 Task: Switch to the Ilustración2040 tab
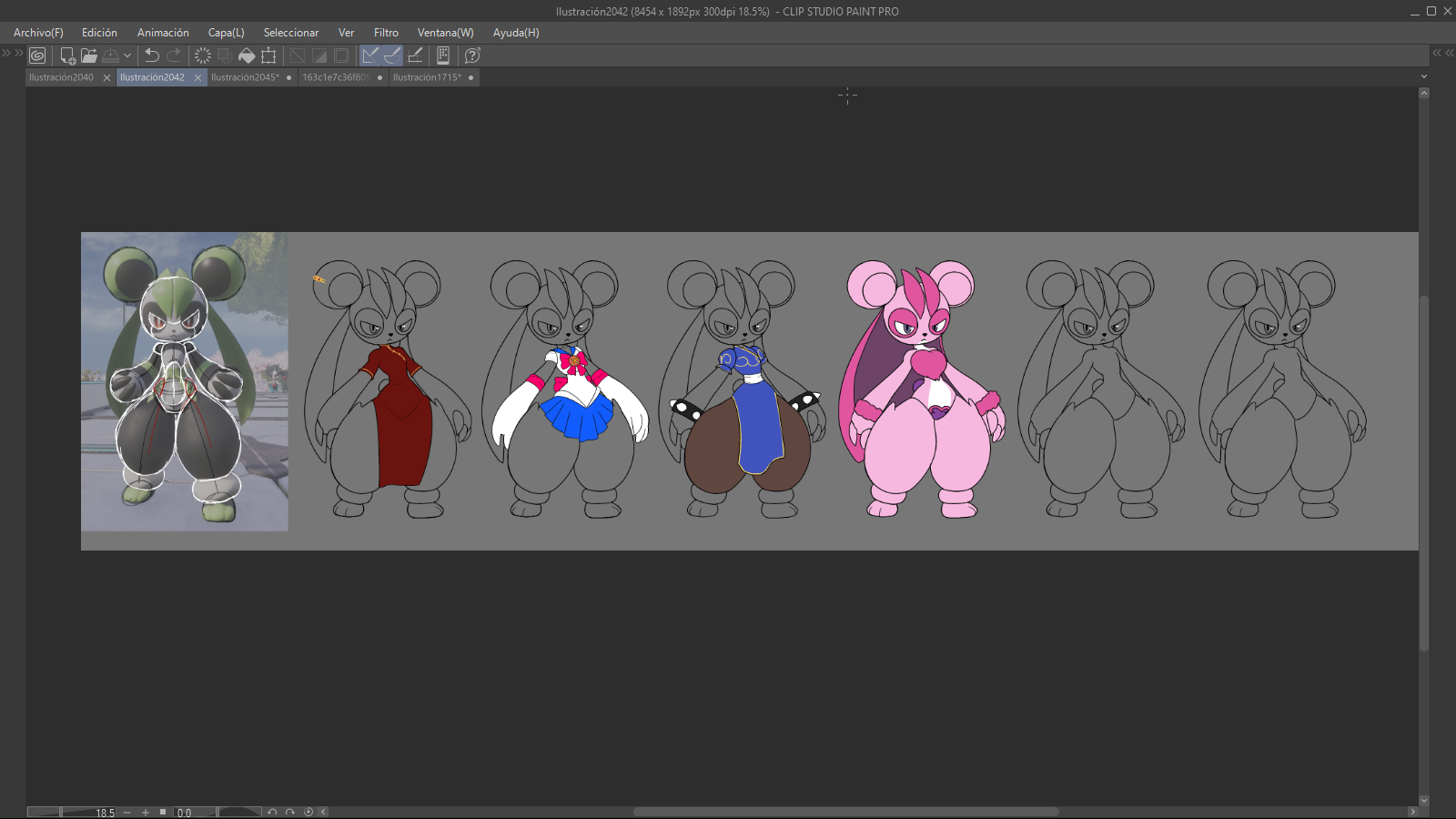tap(61, 77)
